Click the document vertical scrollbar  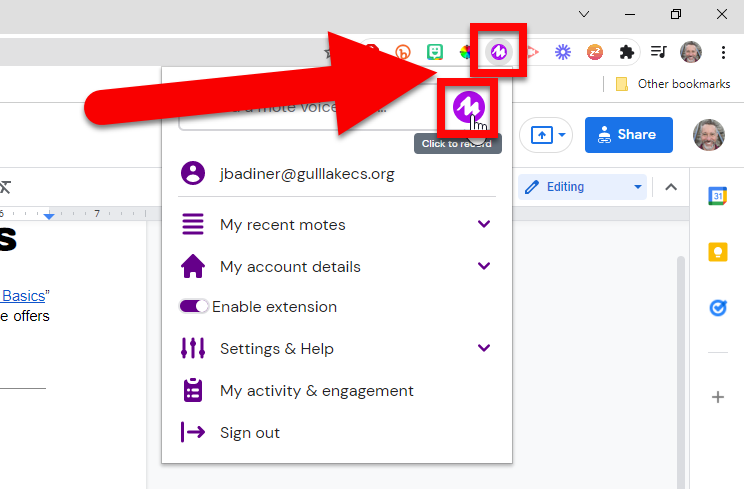tap(681, 370)
